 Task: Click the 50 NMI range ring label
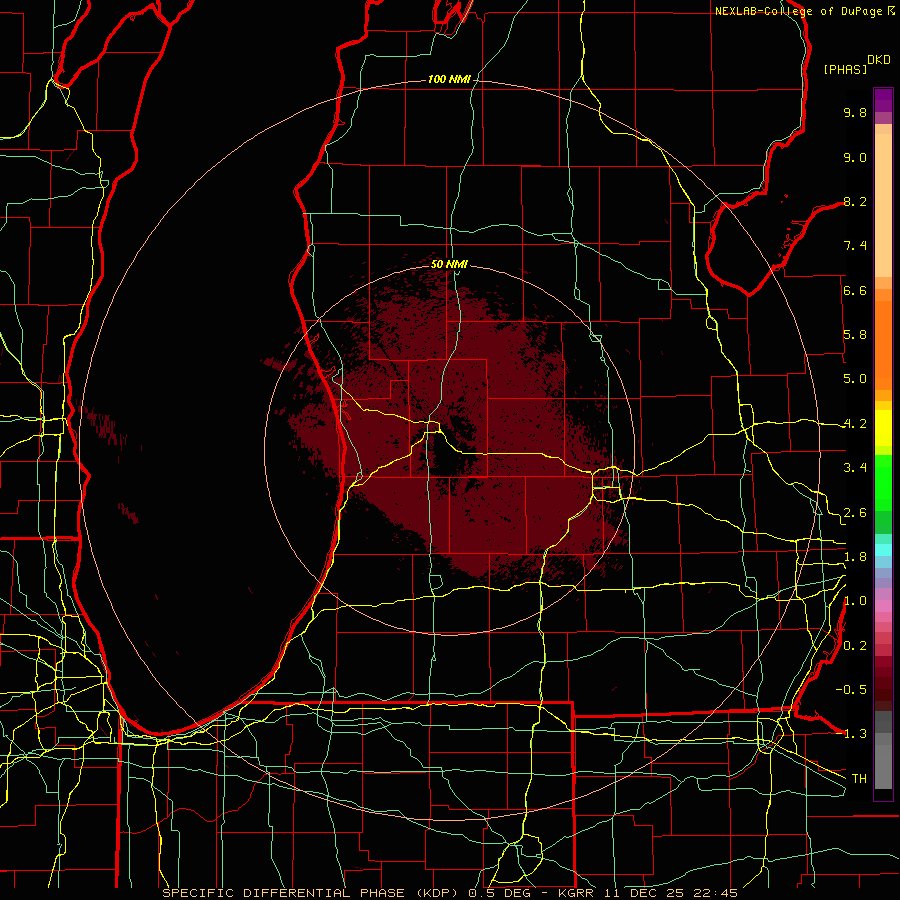[449, 264]
